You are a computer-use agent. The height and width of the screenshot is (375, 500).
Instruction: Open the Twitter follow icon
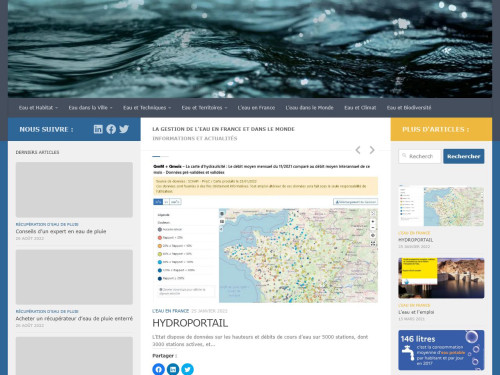124,129
